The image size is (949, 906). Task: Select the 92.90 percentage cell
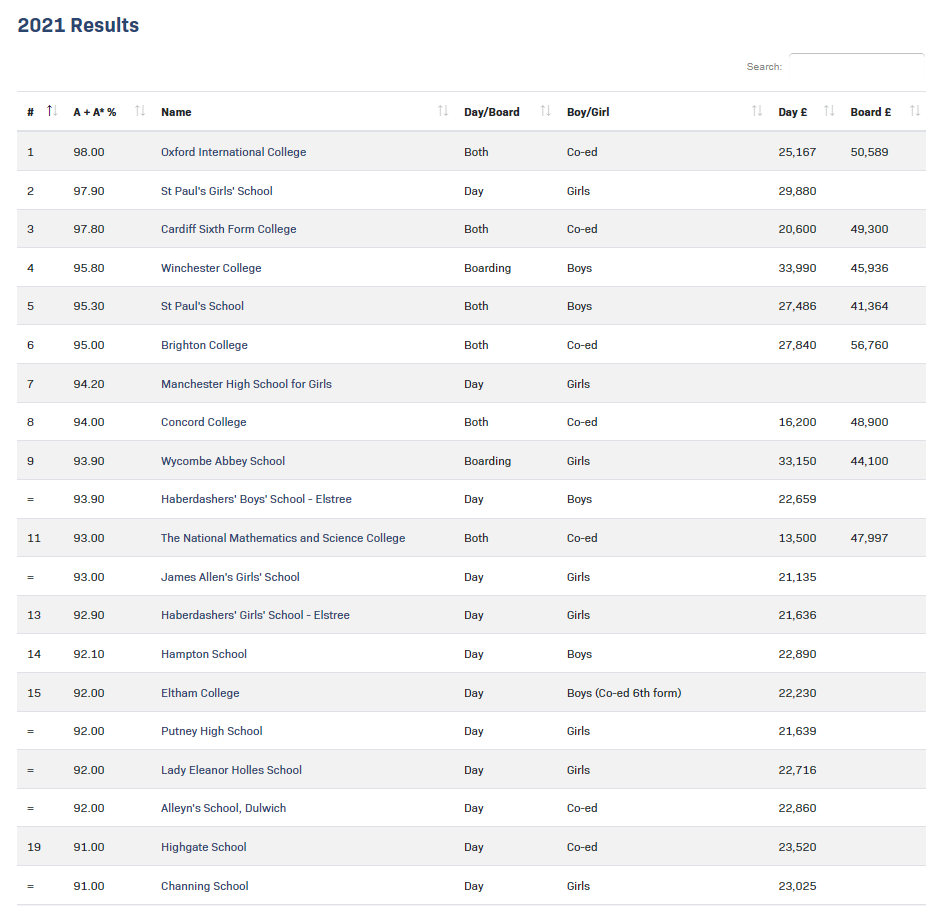89,615
